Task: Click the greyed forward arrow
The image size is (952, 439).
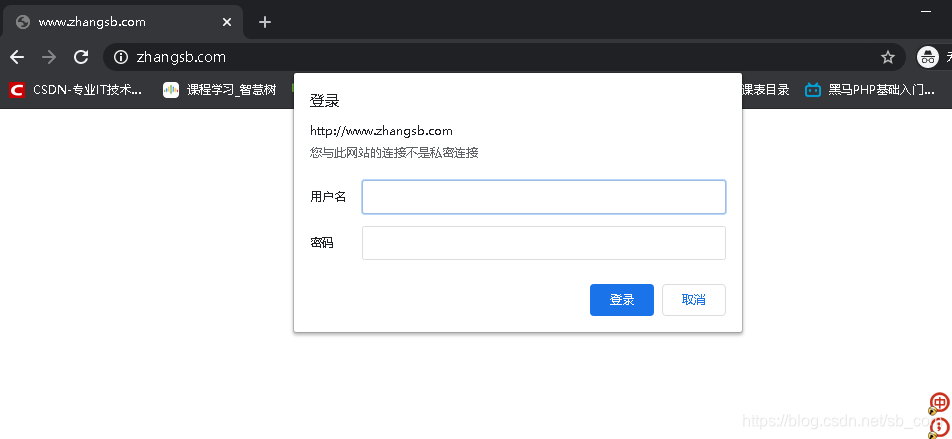Action: point(49,57)
